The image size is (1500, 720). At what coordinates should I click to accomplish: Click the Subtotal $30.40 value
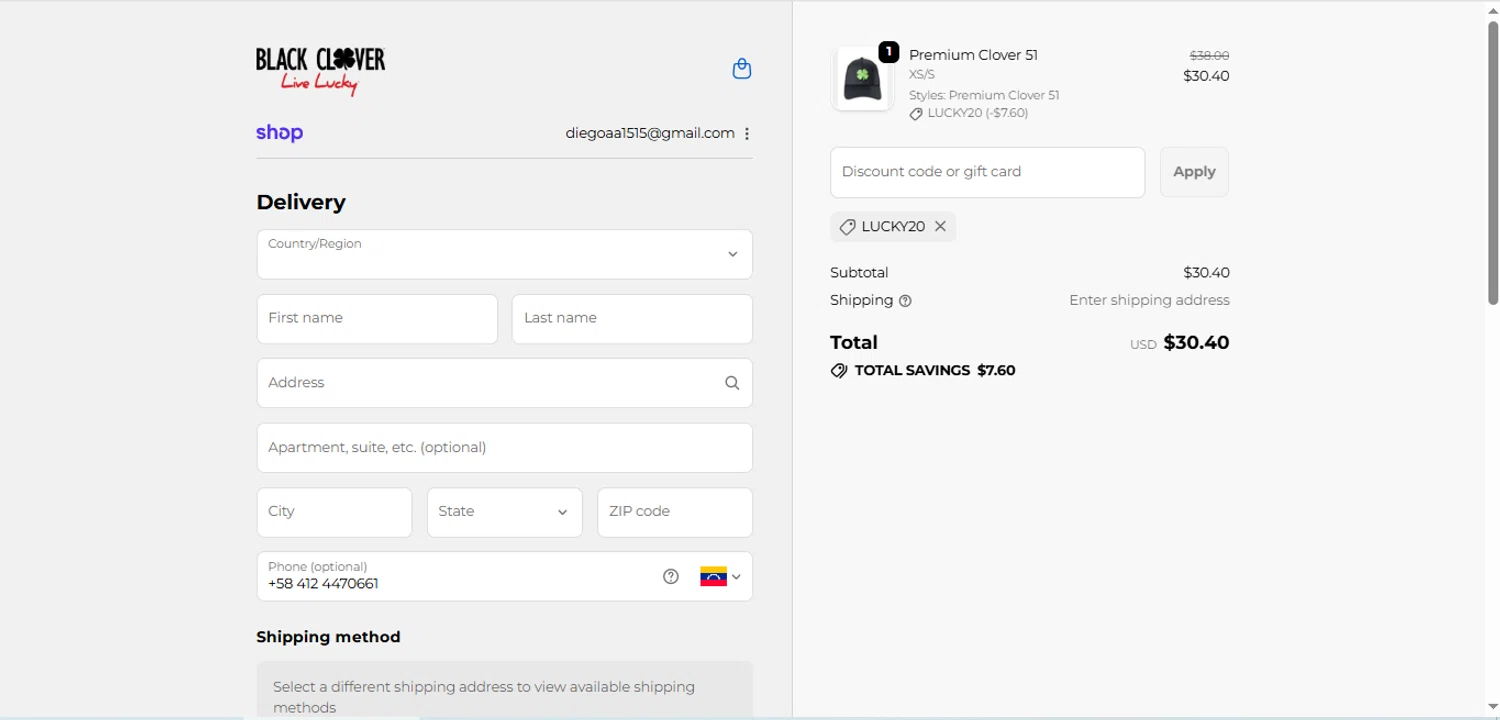(1206, 273)
